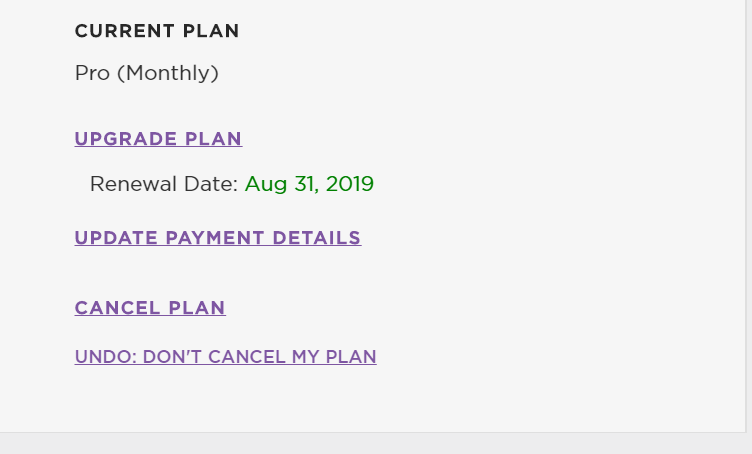Update payment details for the subscription

[x=217, y=238]
